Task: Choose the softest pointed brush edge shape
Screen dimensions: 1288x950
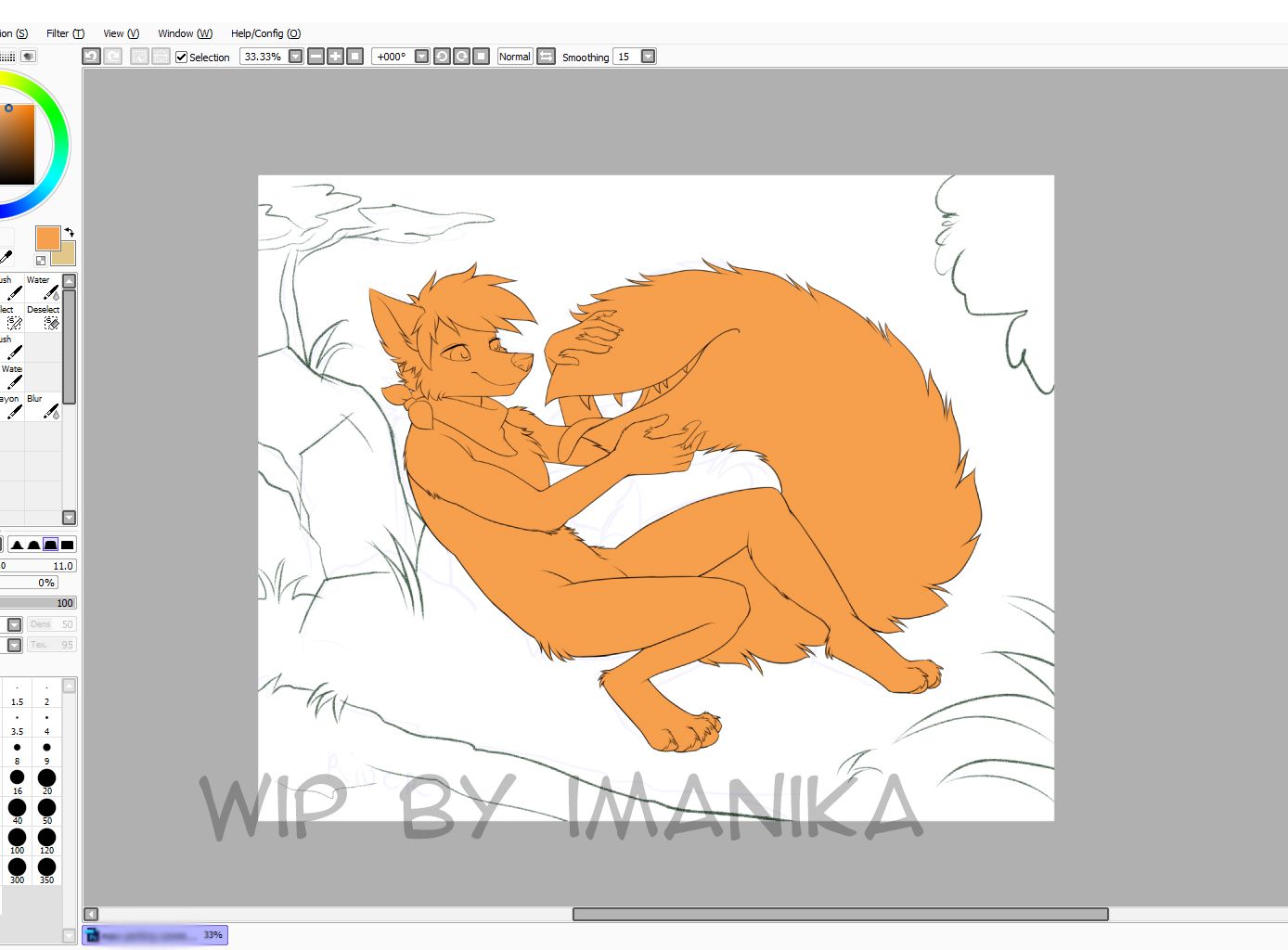Action: pos(17,545)
